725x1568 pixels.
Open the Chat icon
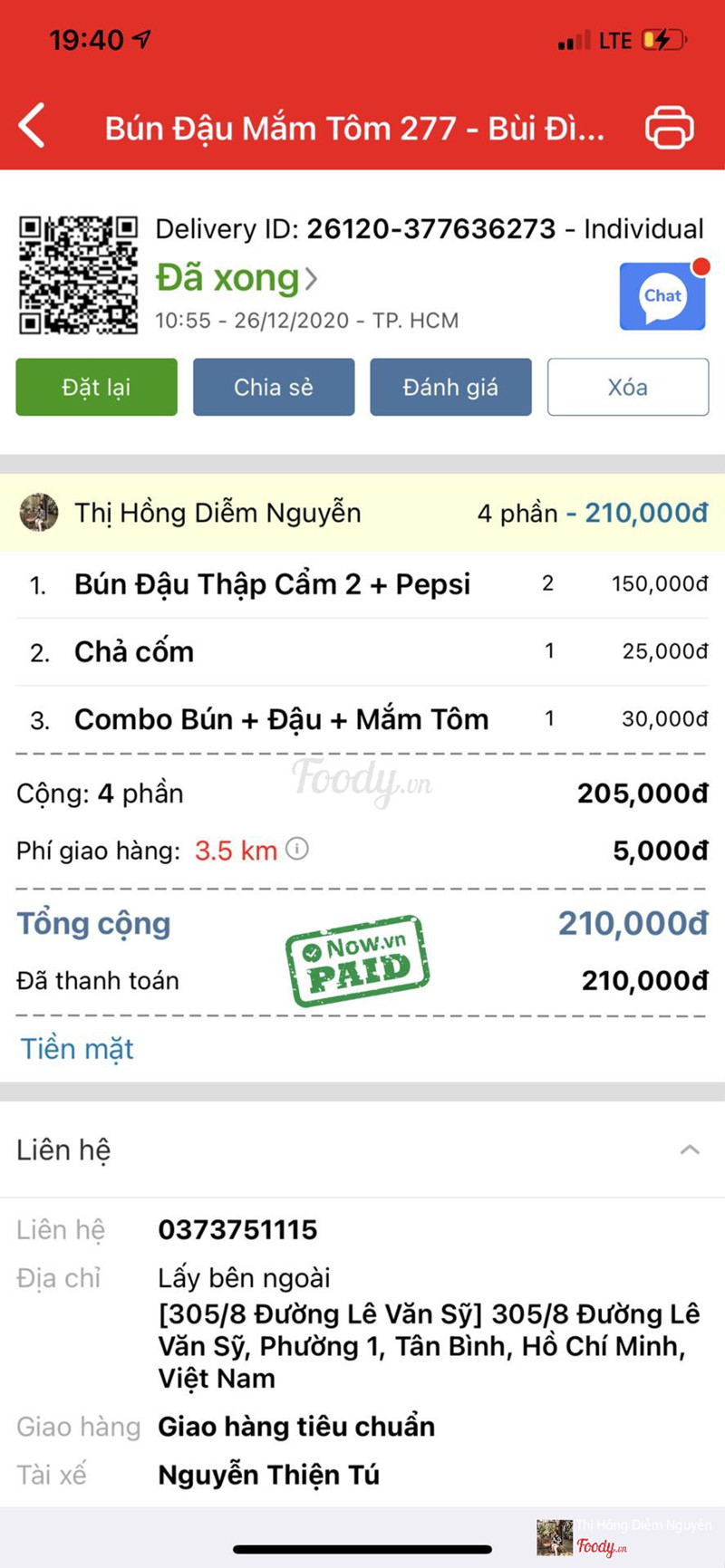(x=663, y=296)
